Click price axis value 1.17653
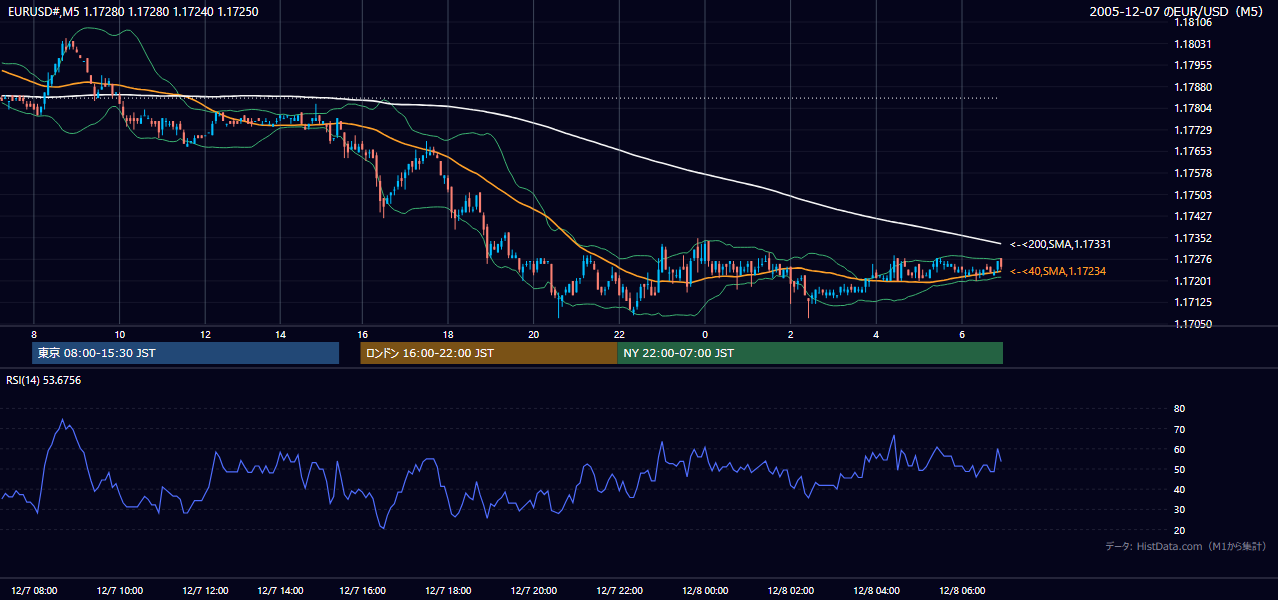Image resolution: width=1278 pixels, height=600 pixels. click(x=1192, y=151)
